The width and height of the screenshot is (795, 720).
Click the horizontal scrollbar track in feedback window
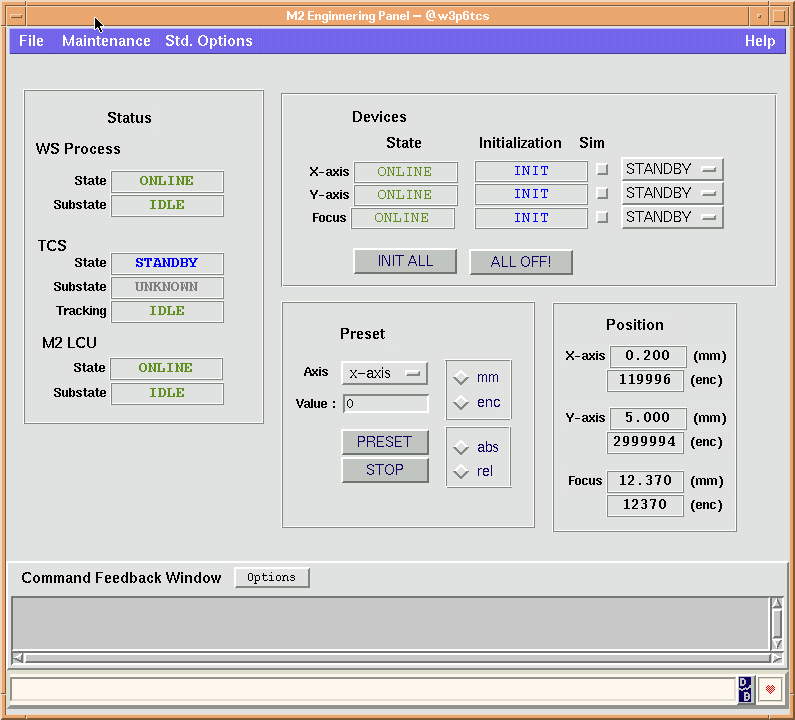click(397, 658)
